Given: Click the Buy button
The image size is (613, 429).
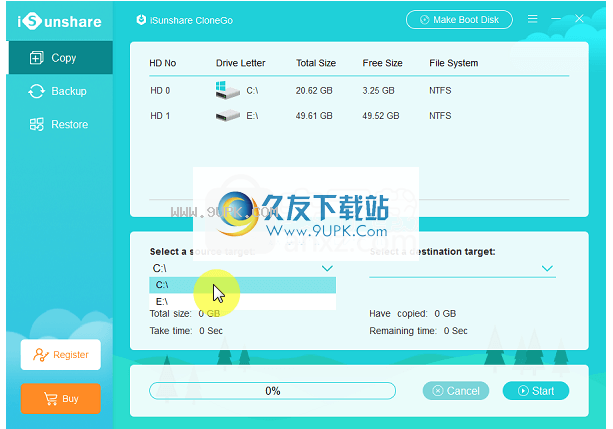Looking at the screenshot, I should (61, 398).
